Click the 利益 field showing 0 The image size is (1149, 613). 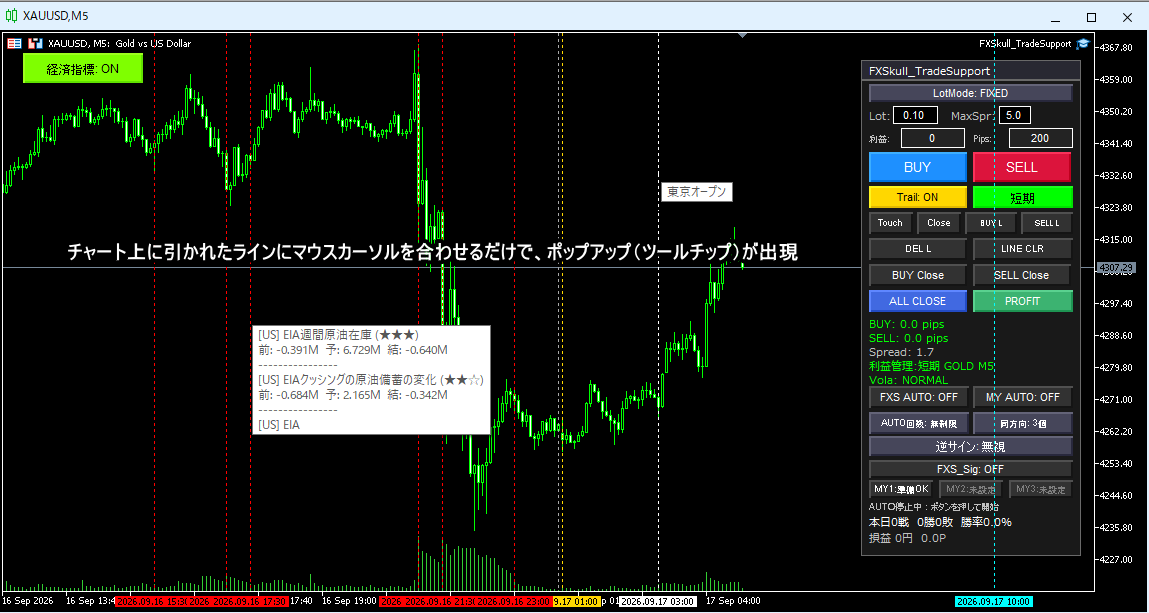pyautogui.click(x=932, y=138)
